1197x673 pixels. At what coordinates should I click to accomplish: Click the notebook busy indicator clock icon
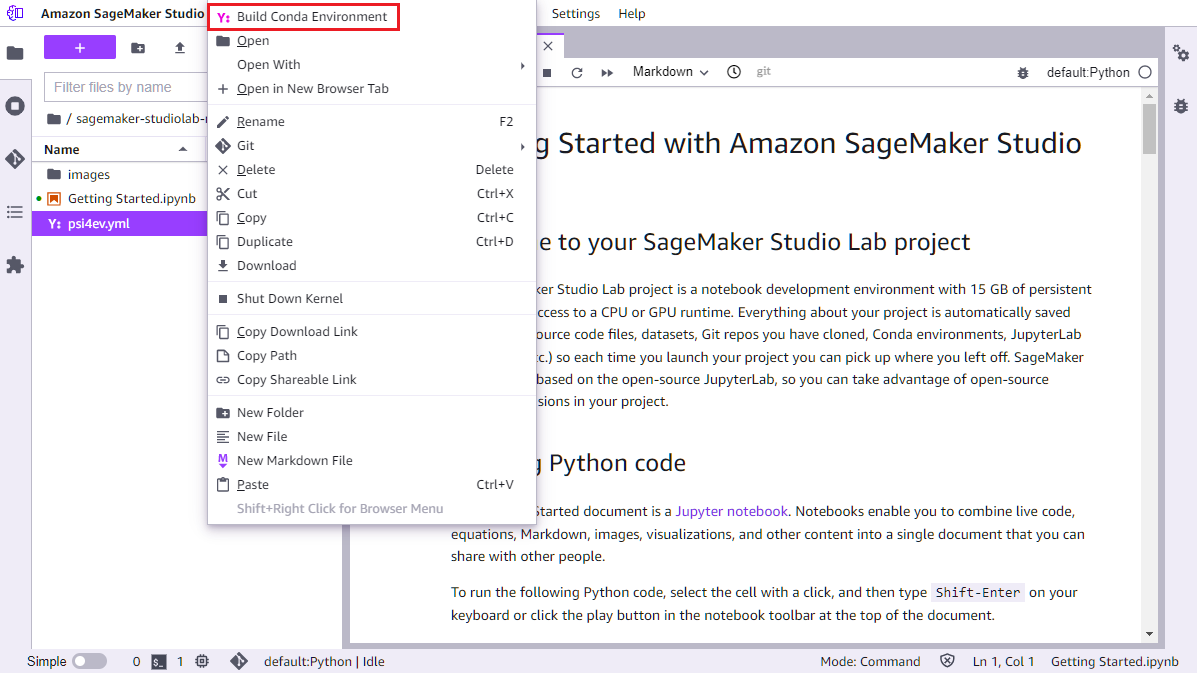[734, 71]
